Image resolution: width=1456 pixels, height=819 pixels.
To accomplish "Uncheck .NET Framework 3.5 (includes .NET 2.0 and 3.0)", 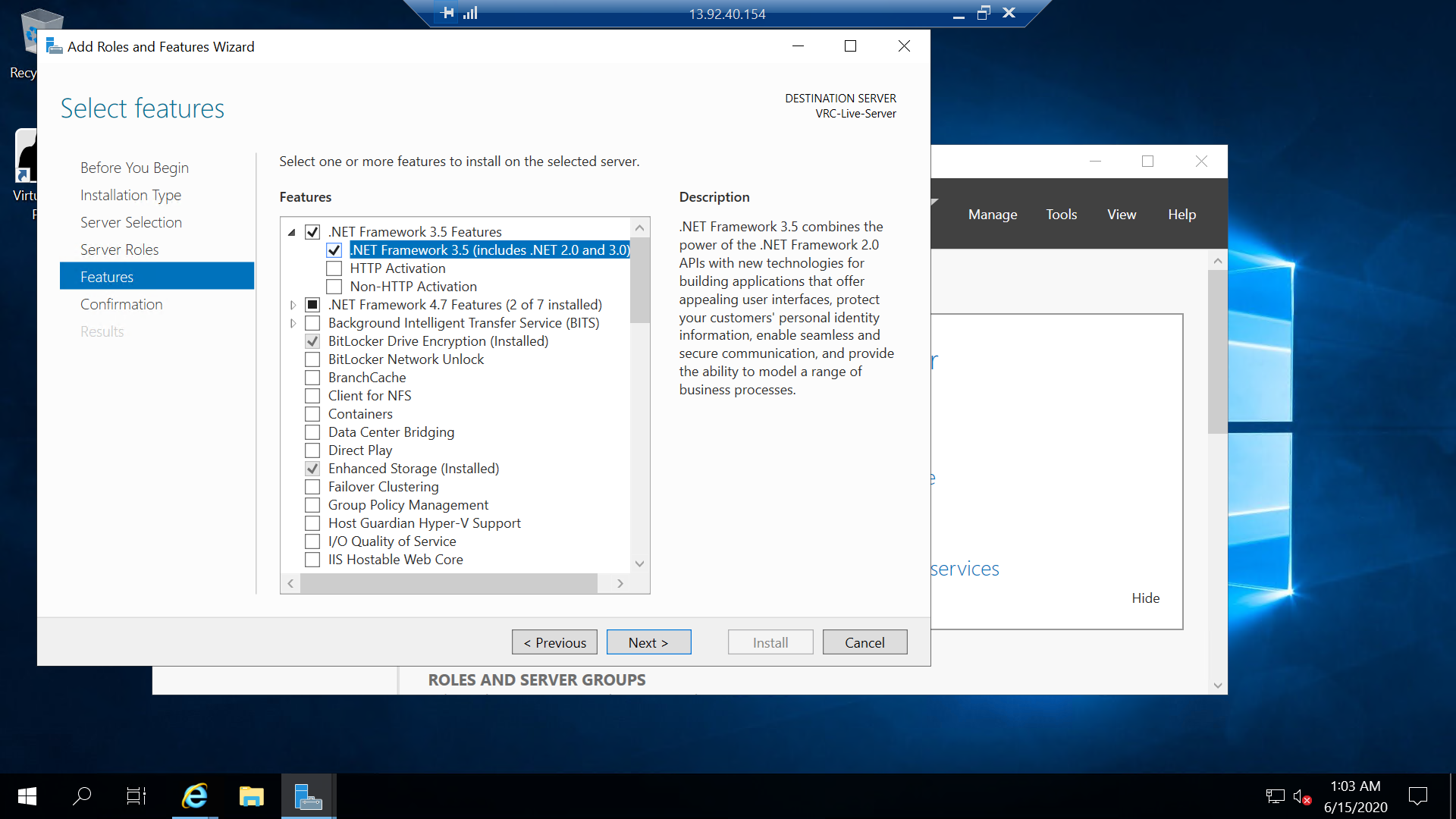I will click(x=334, y=250).
